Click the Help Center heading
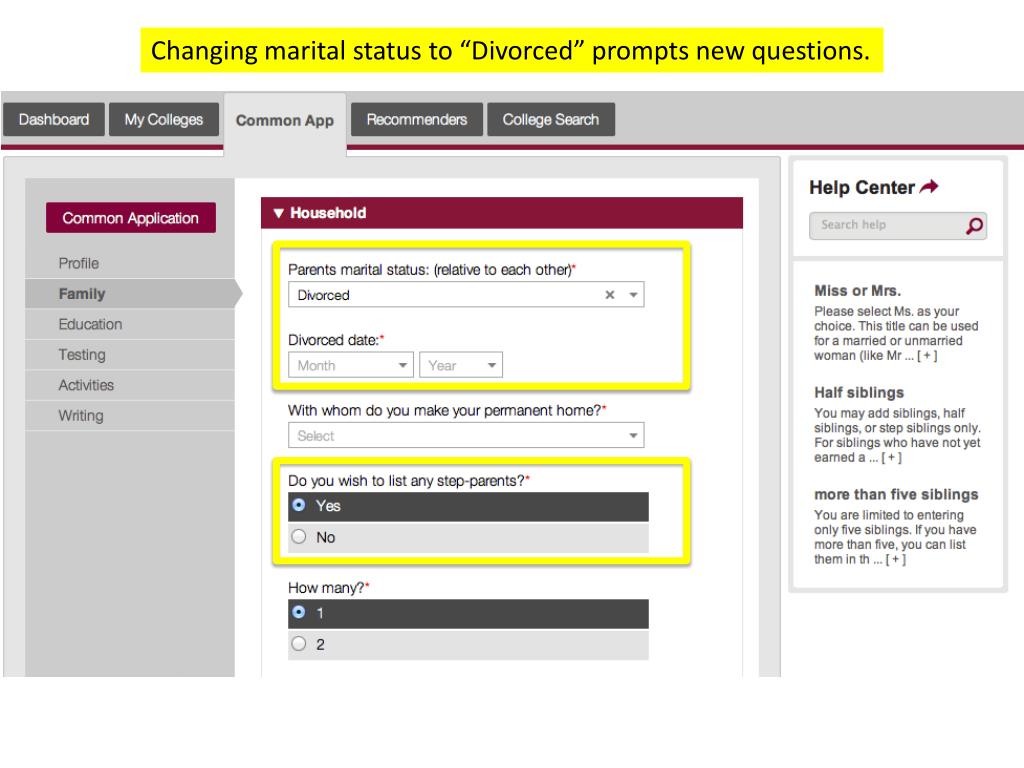 click(x=861, y=187)
